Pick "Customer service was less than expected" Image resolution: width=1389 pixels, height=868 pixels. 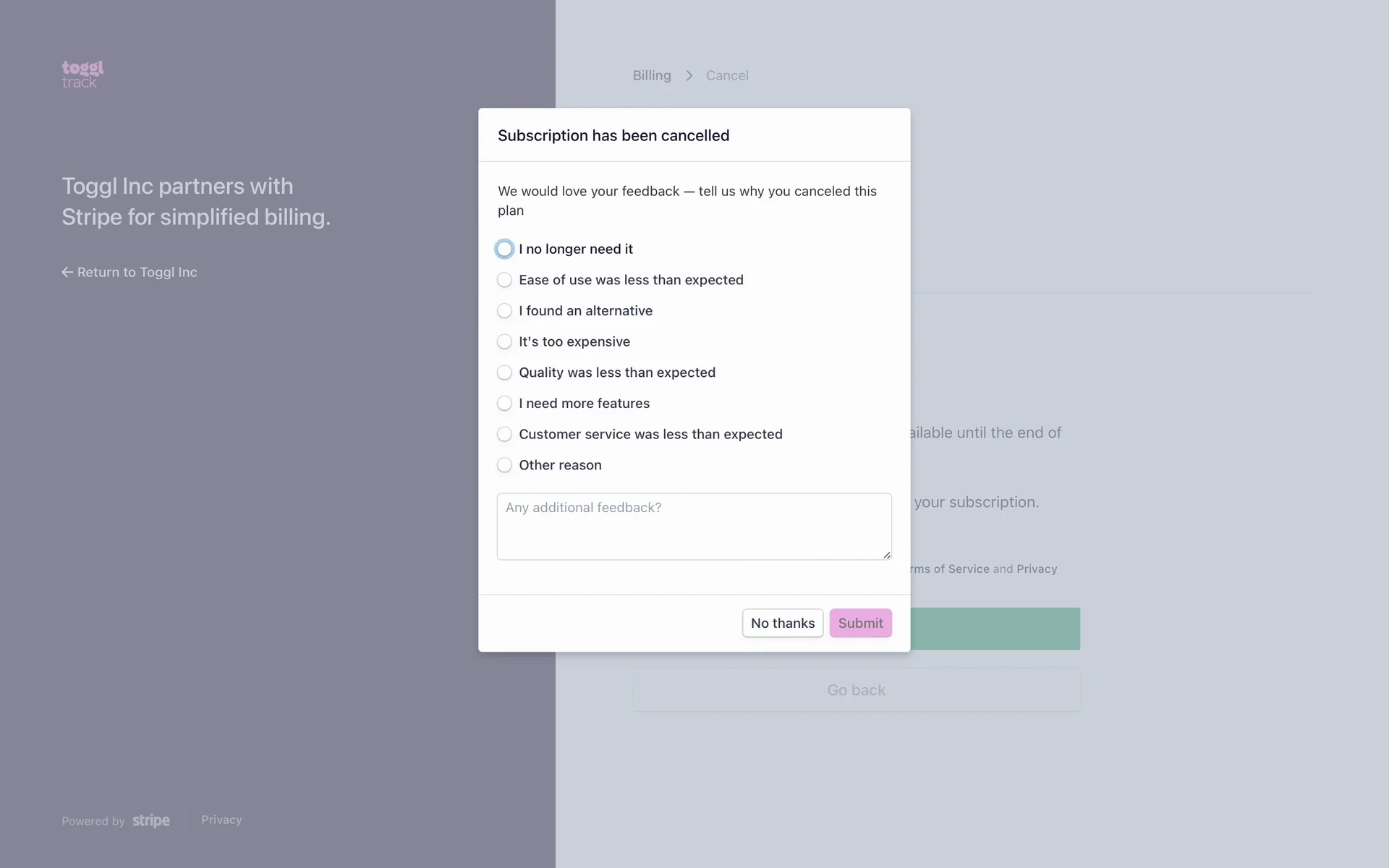pyautogui.click(x=504, y=434)
